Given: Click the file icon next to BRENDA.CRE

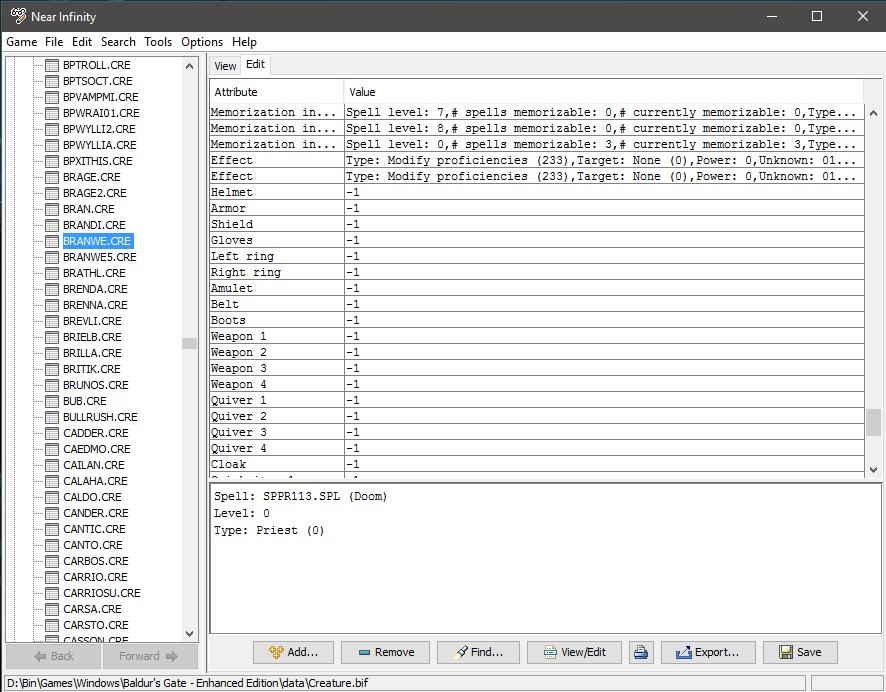Looking at the screenshot, I should coord(52,289).
